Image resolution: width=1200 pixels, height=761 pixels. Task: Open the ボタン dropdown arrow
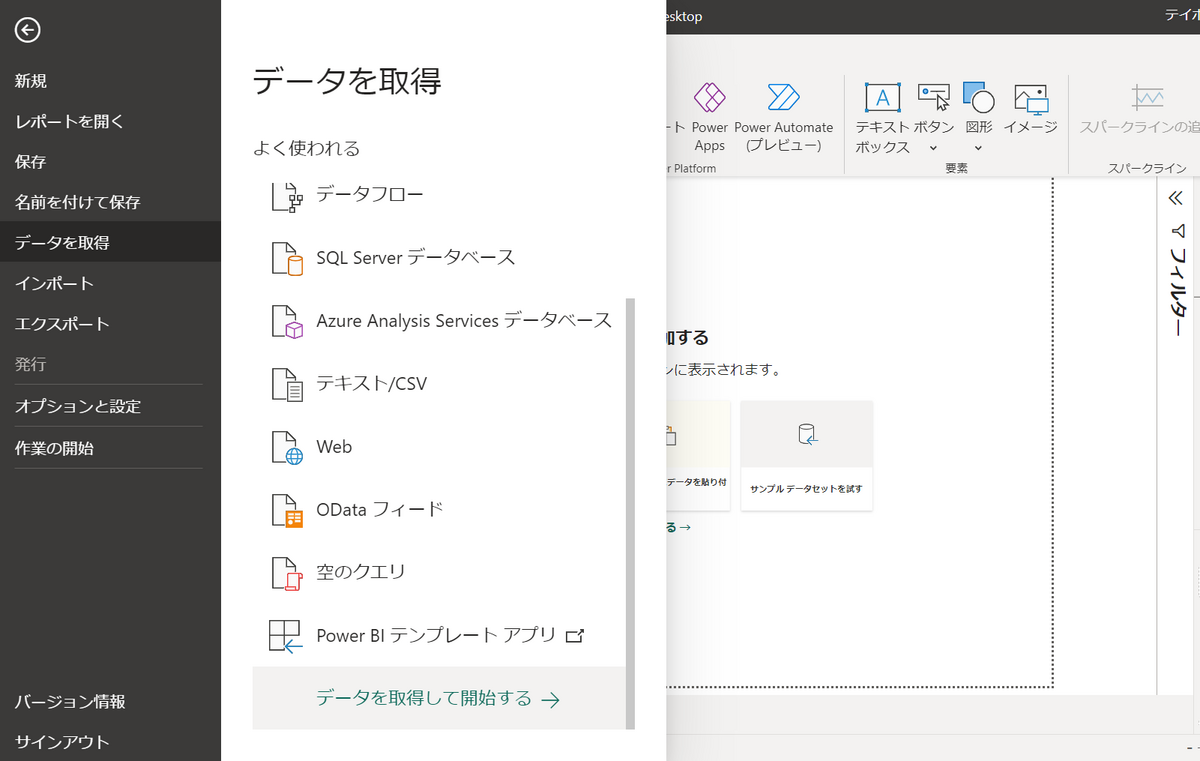[x=933, y=146]
